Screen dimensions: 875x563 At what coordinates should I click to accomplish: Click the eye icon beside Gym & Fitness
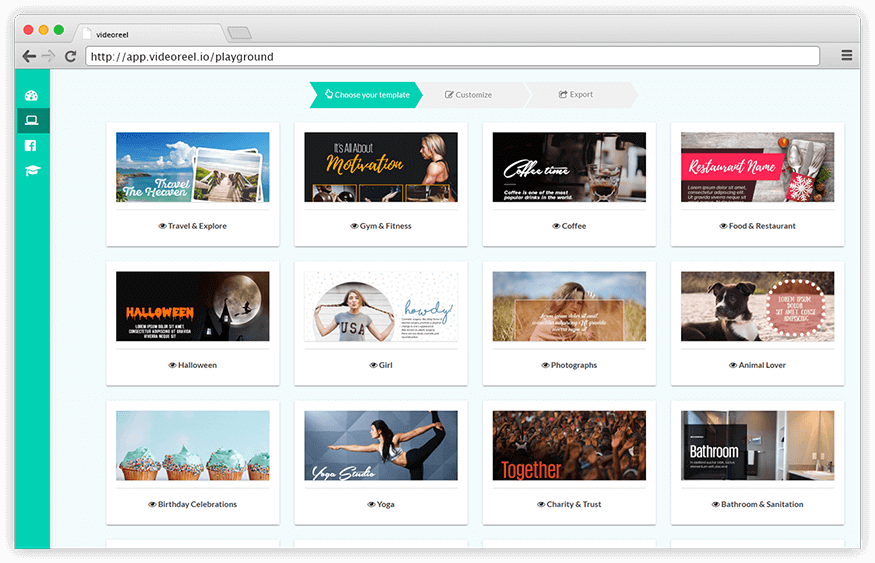354,226
